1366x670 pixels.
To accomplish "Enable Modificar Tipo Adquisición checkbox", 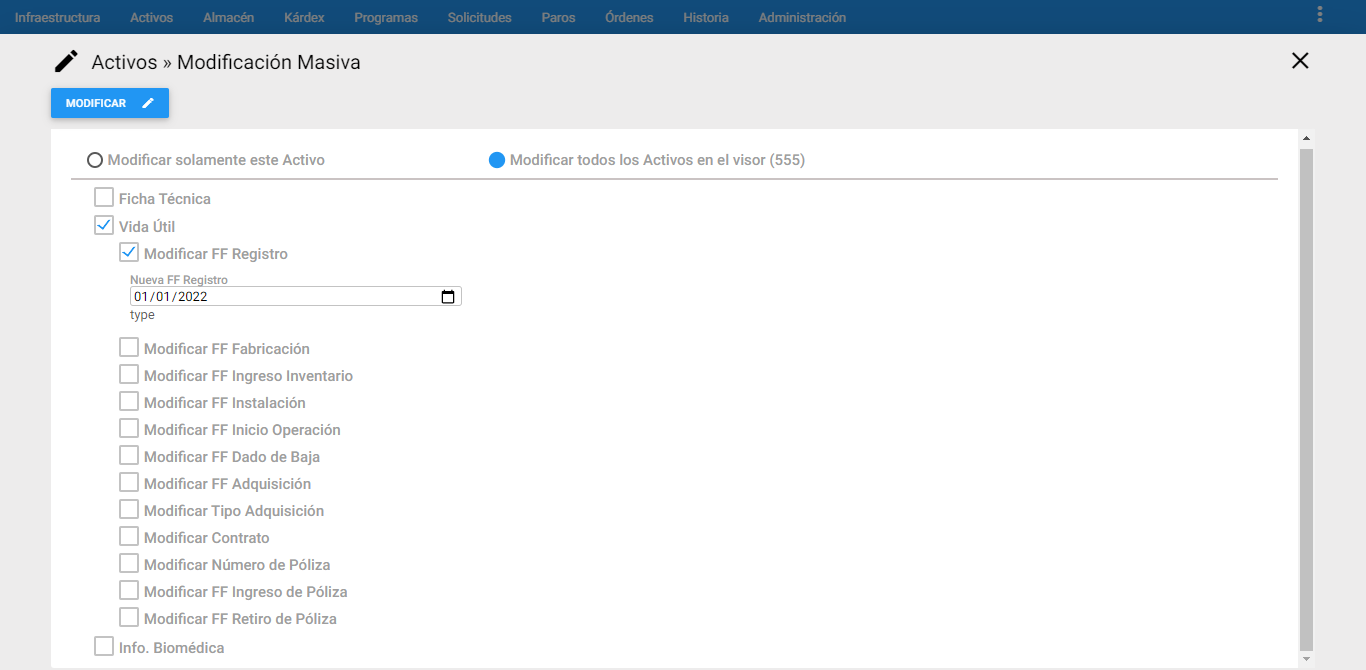I will [129, 509].
